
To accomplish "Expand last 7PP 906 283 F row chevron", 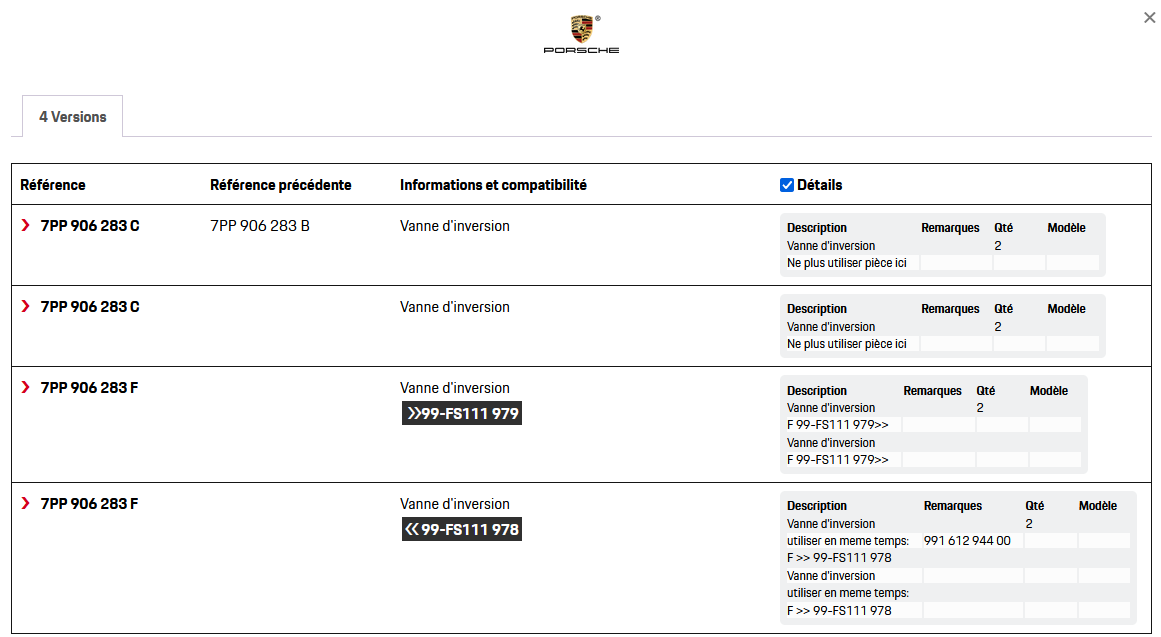I will [26, 503].
